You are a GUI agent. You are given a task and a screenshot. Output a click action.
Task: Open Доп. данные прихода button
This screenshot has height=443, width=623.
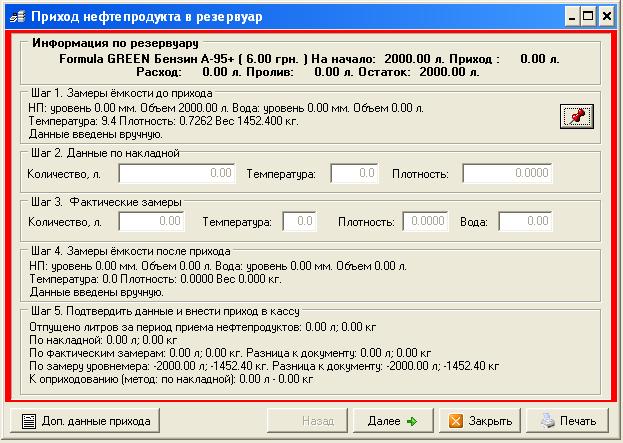(x=85, y=421)
